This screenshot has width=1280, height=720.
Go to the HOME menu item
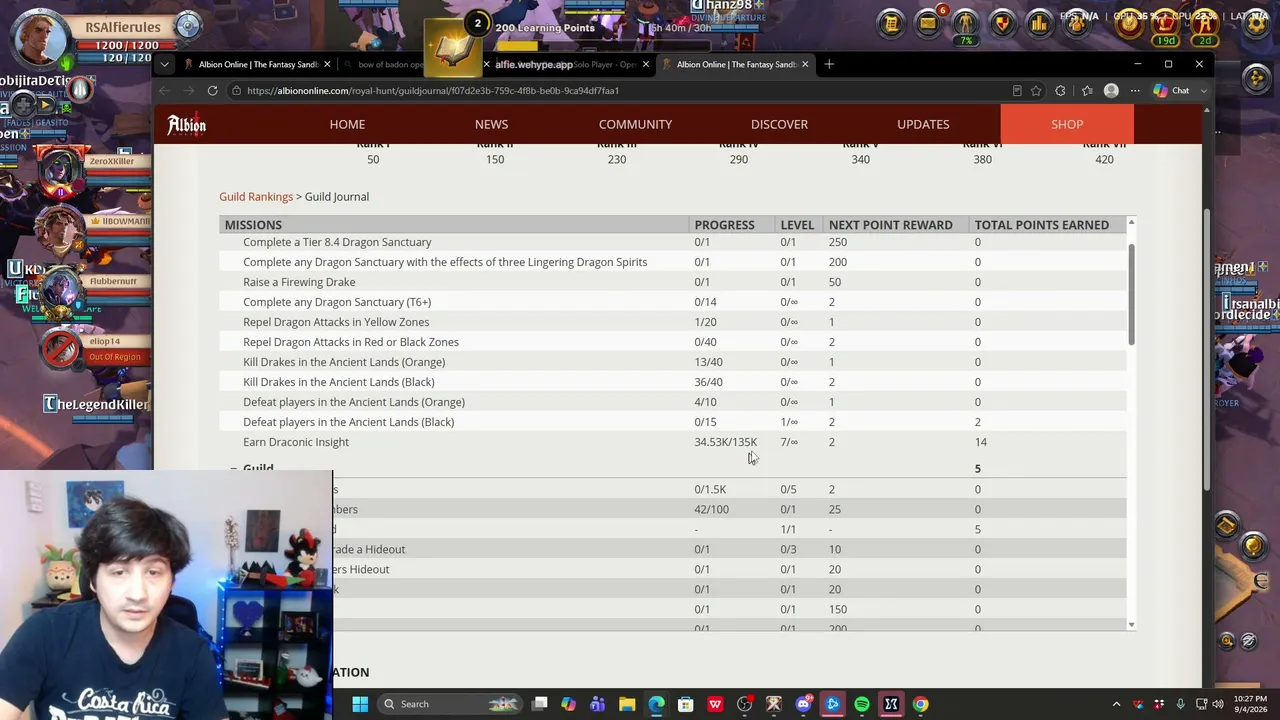347,124
